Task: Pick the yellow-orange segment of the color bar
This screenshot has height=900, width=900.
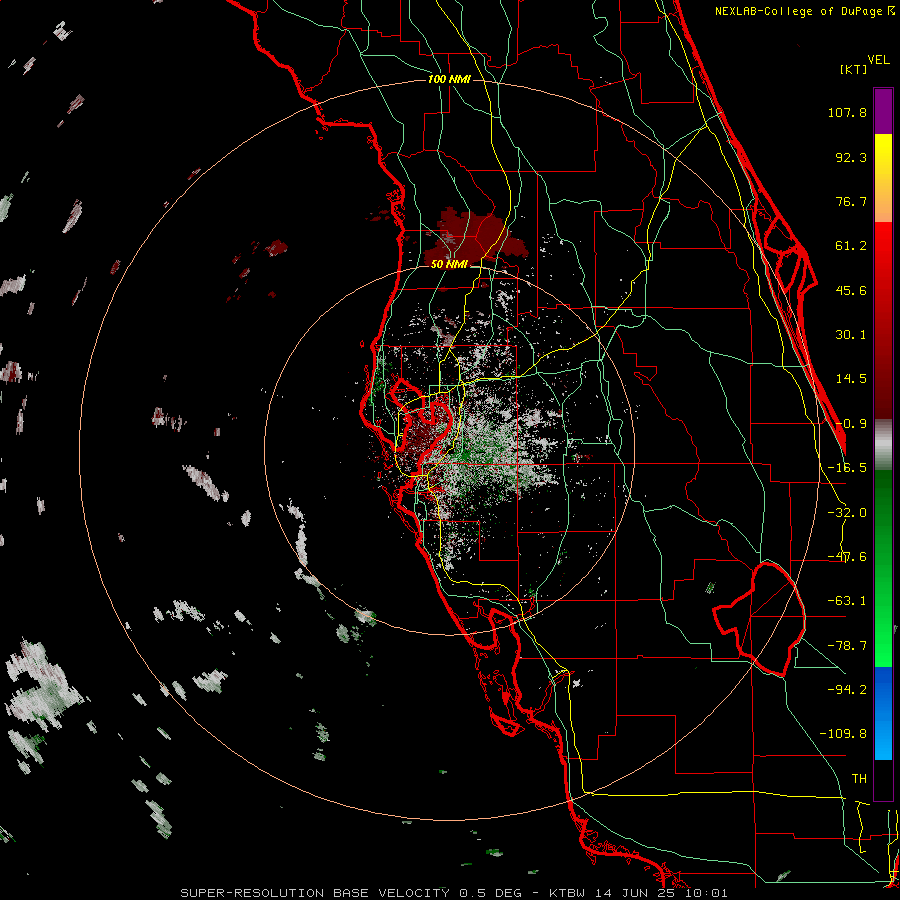Action: pos(883,178)
